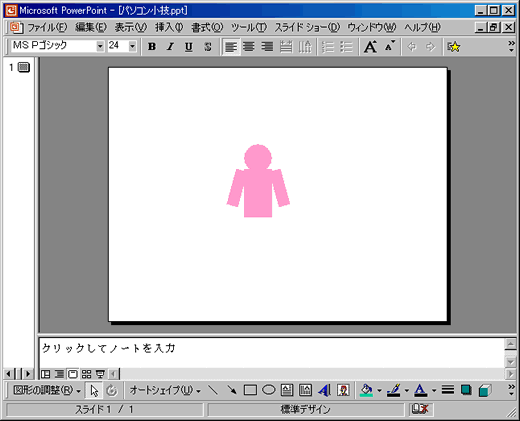
Task: Insert WordArt
Action: (x=324, y=390)
